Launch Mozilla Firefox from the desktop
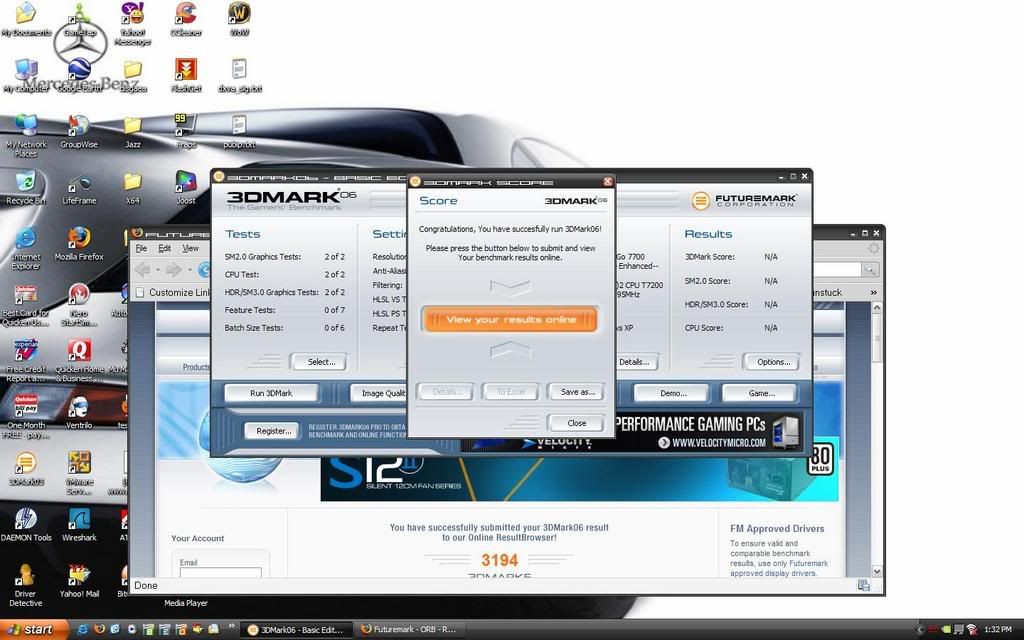Viewport: 1024px width, 640px height. [x=79, y=244]
